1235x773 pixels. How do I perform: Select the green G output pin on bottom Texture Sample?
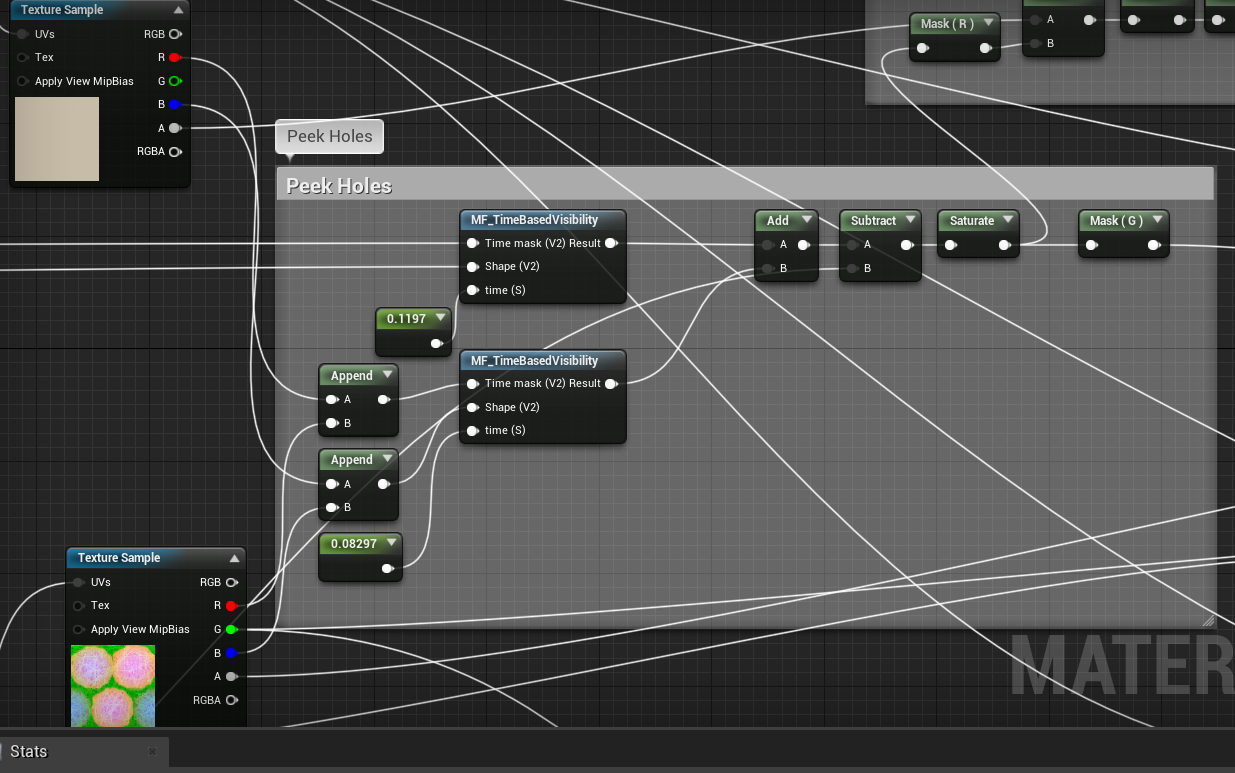[x=231, y=629]
